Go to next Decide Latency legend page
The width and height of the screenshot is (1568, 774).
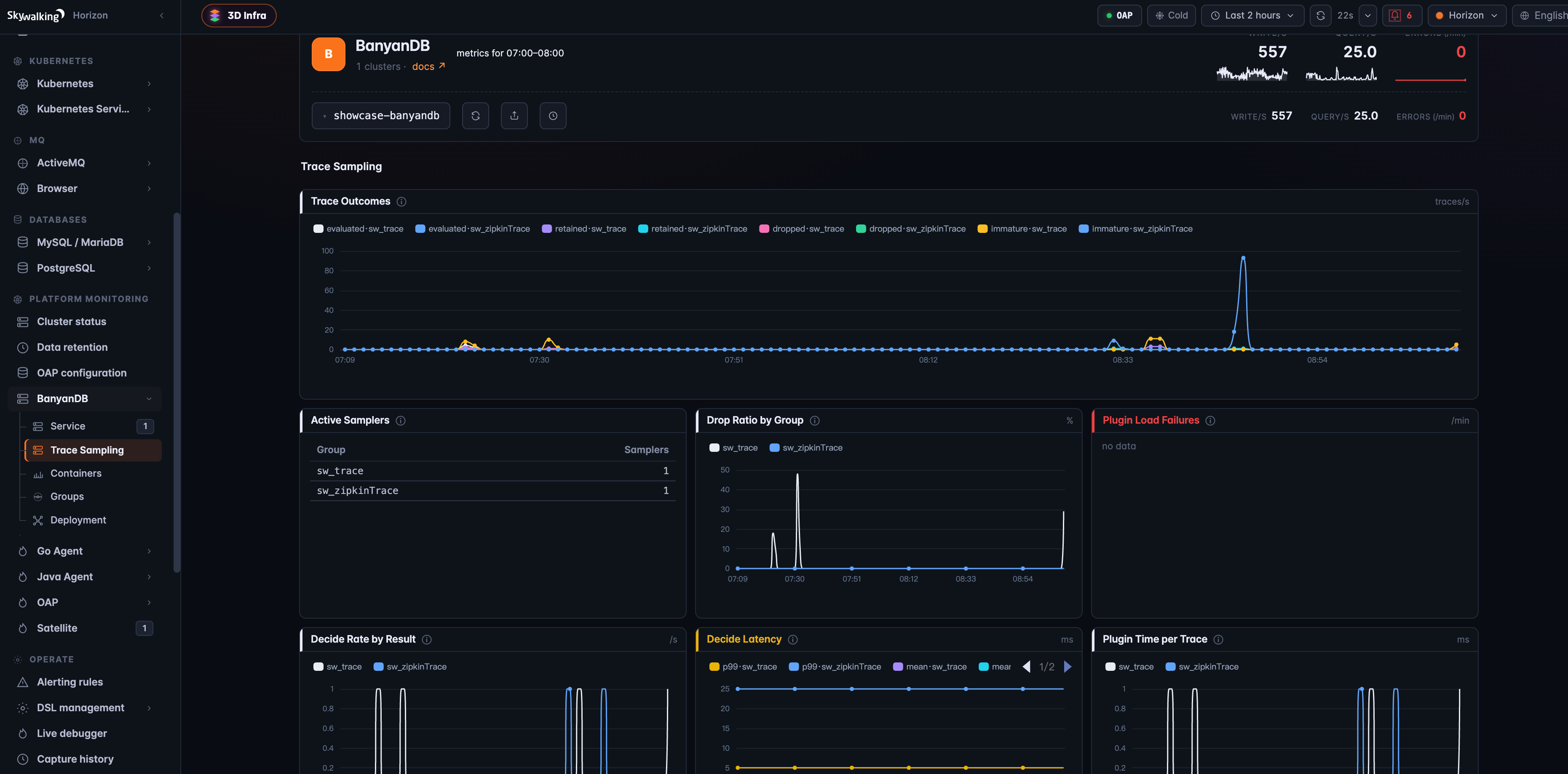coord(1068,667)
